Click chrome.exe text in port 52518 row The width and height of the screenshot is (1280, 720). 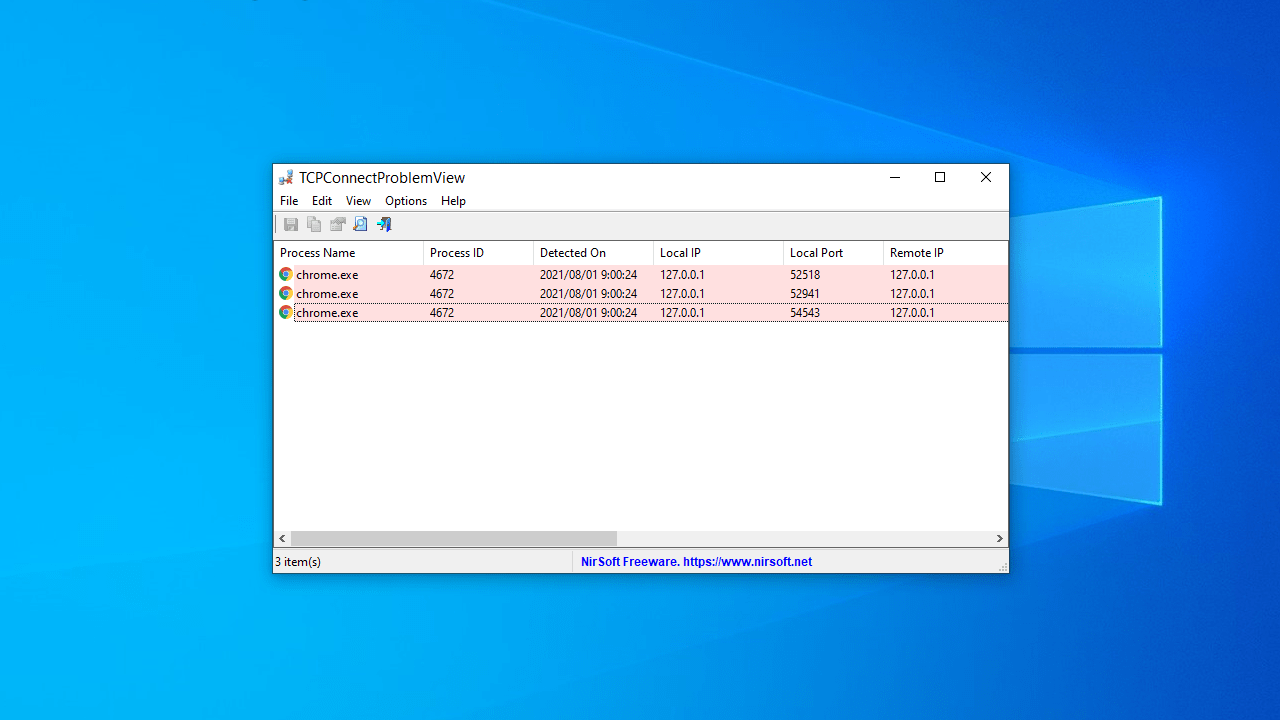[327, 274]
